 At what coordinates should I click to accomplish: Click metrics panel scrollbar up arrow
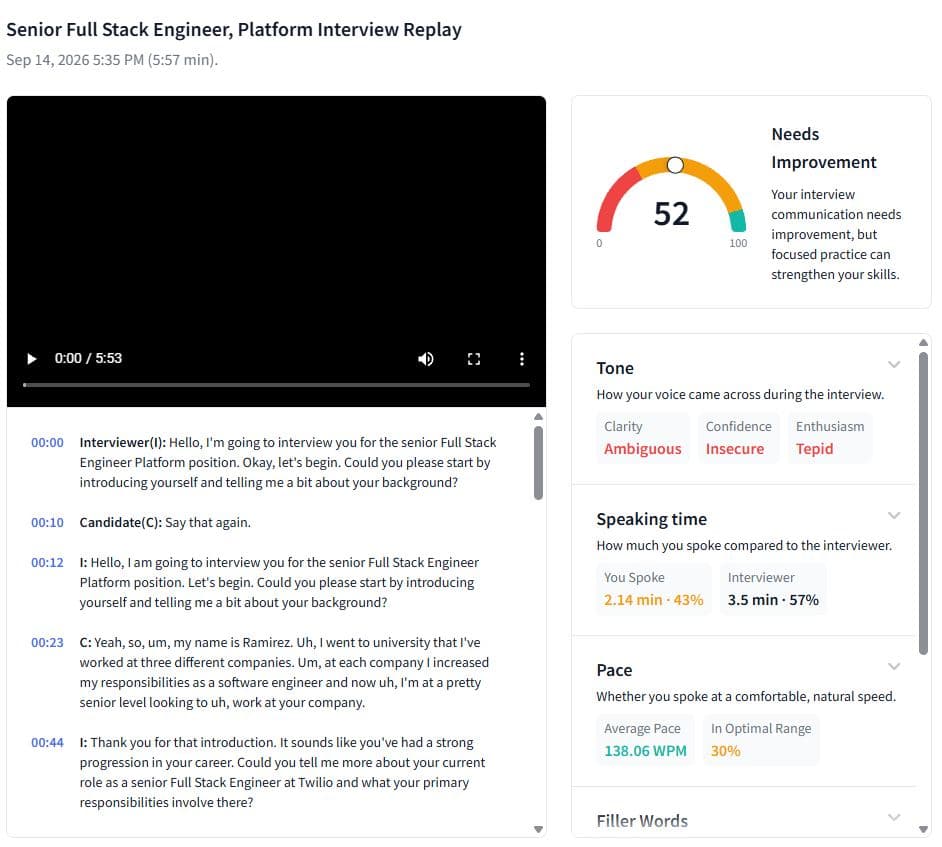point(923,342)
